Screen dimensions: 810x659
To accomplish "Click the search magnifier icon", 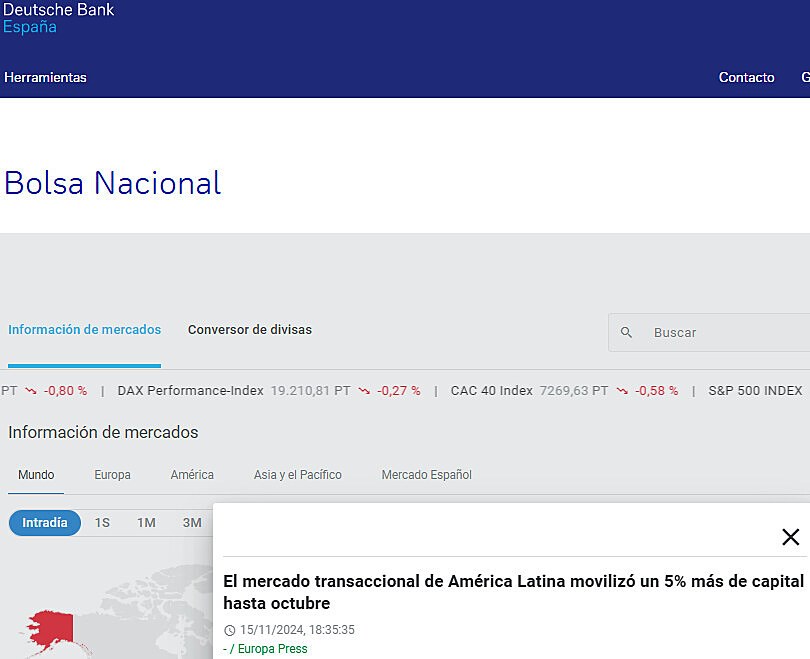I will (x=626, y=333).
